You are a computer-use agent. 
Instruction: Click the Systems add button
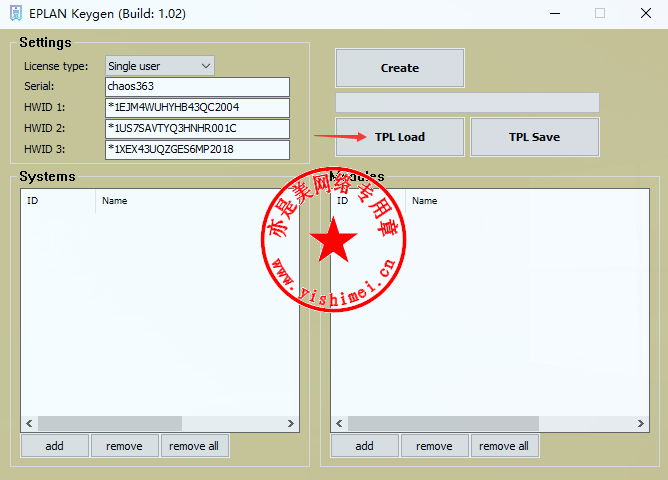point(55,446)
